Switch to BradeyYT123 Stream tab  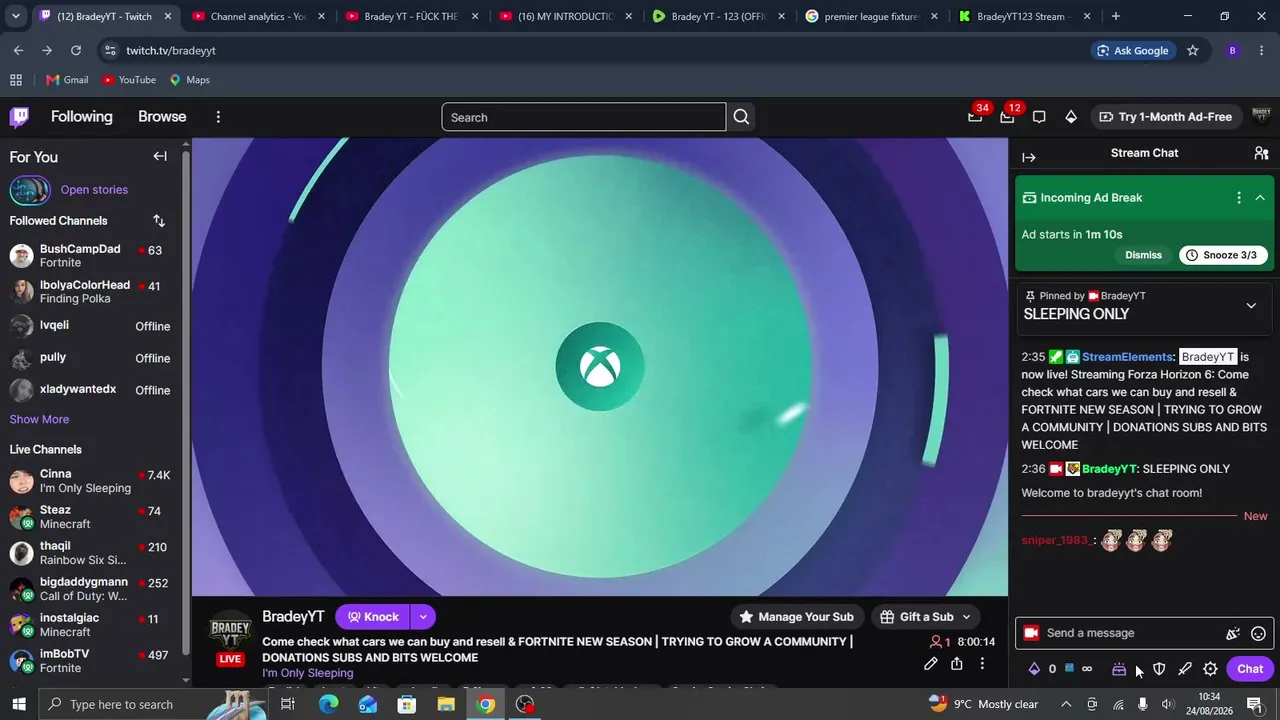point(1022,16)
